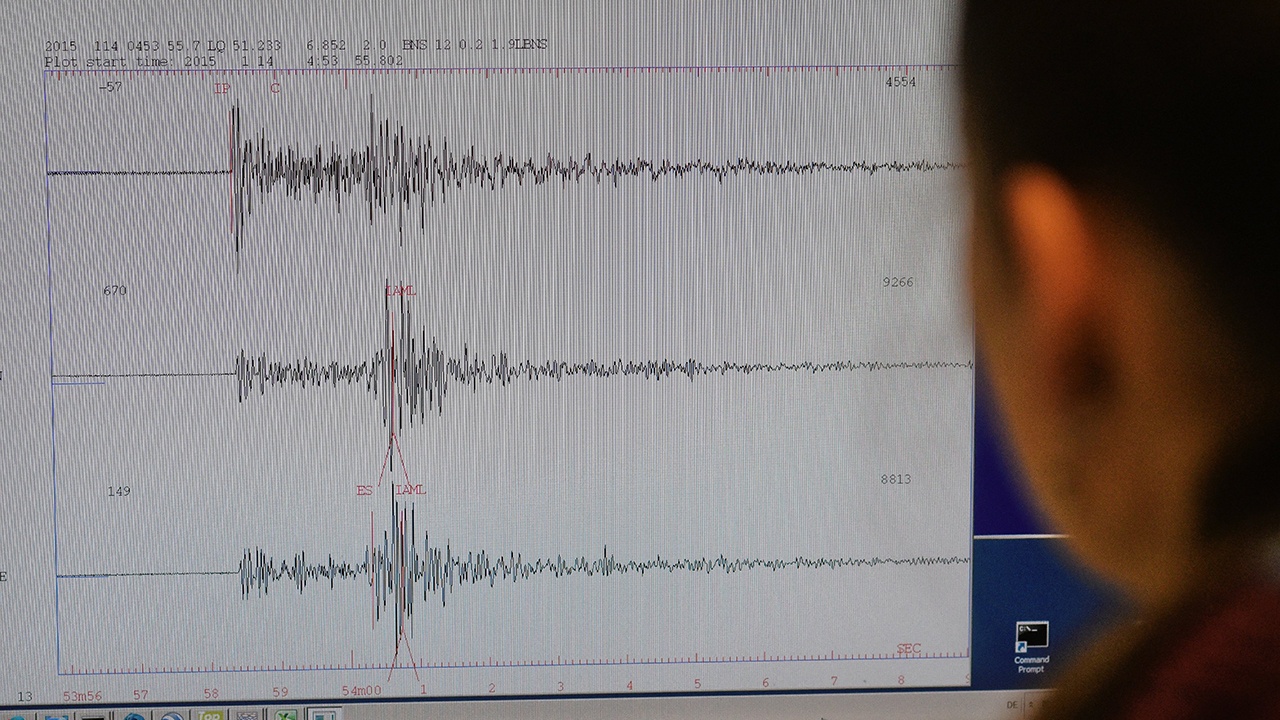The width and height of the screenshot is (1280, 720).
Task: Click the amplitude value 4554
Action: point(900,82)
